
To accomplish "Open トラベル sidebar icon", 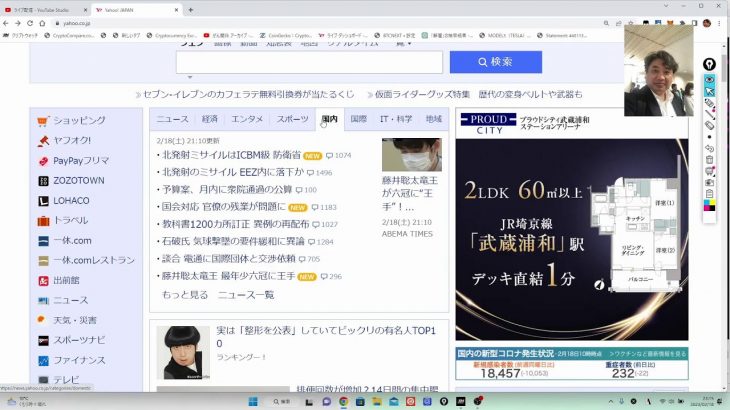I will coord(43,221).
